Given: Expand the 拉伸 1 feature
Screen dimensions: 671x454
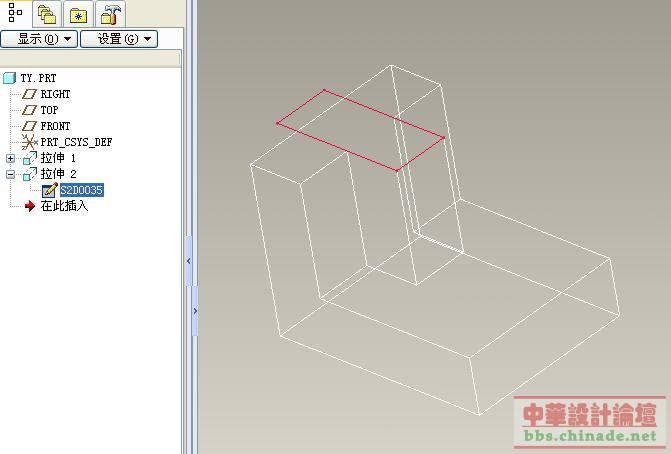Looking at the screenshot, I should coord(10,159).
